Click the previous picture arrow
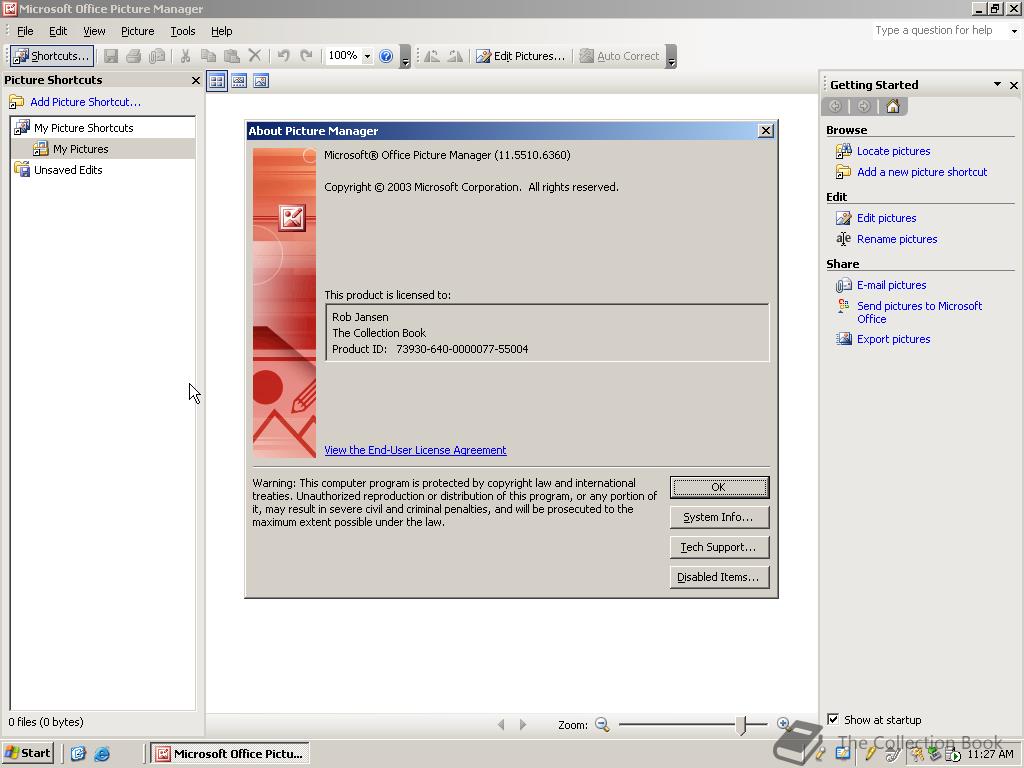Viewport: 1024px width, 768px height. tap(501, 724)
